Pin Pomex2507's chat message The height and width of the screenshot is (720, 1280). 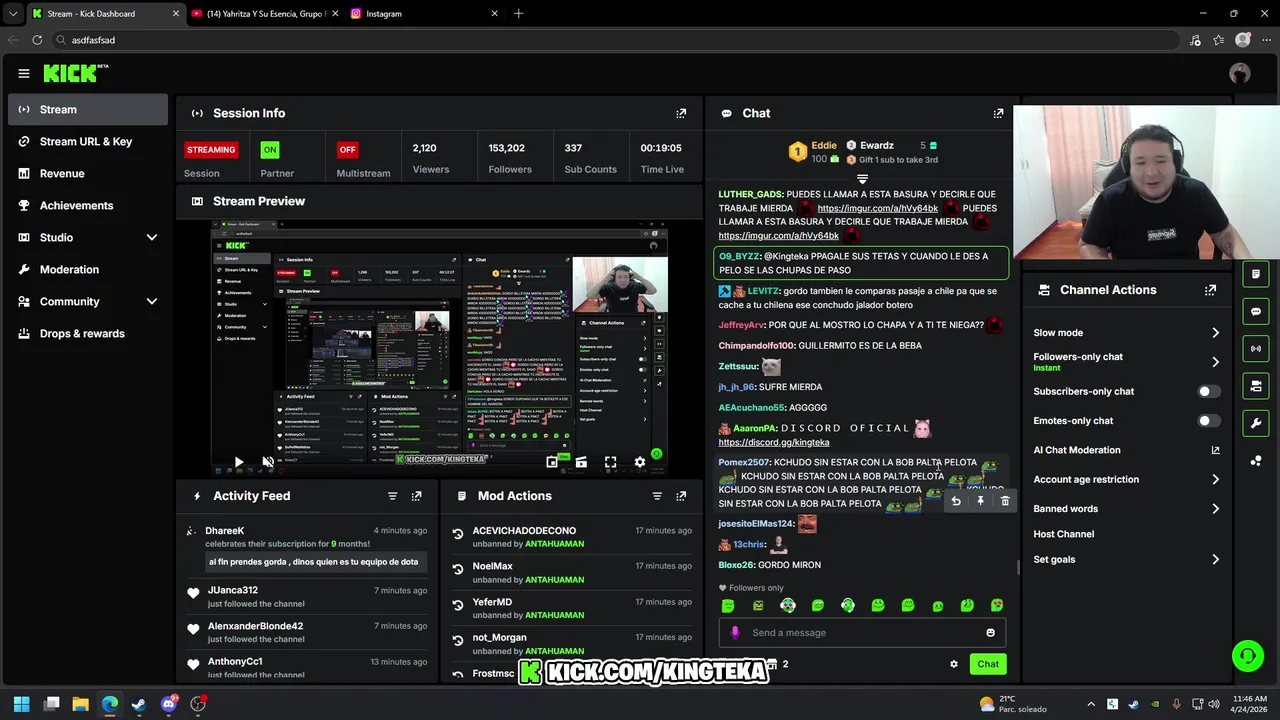(x=981, y=501)
